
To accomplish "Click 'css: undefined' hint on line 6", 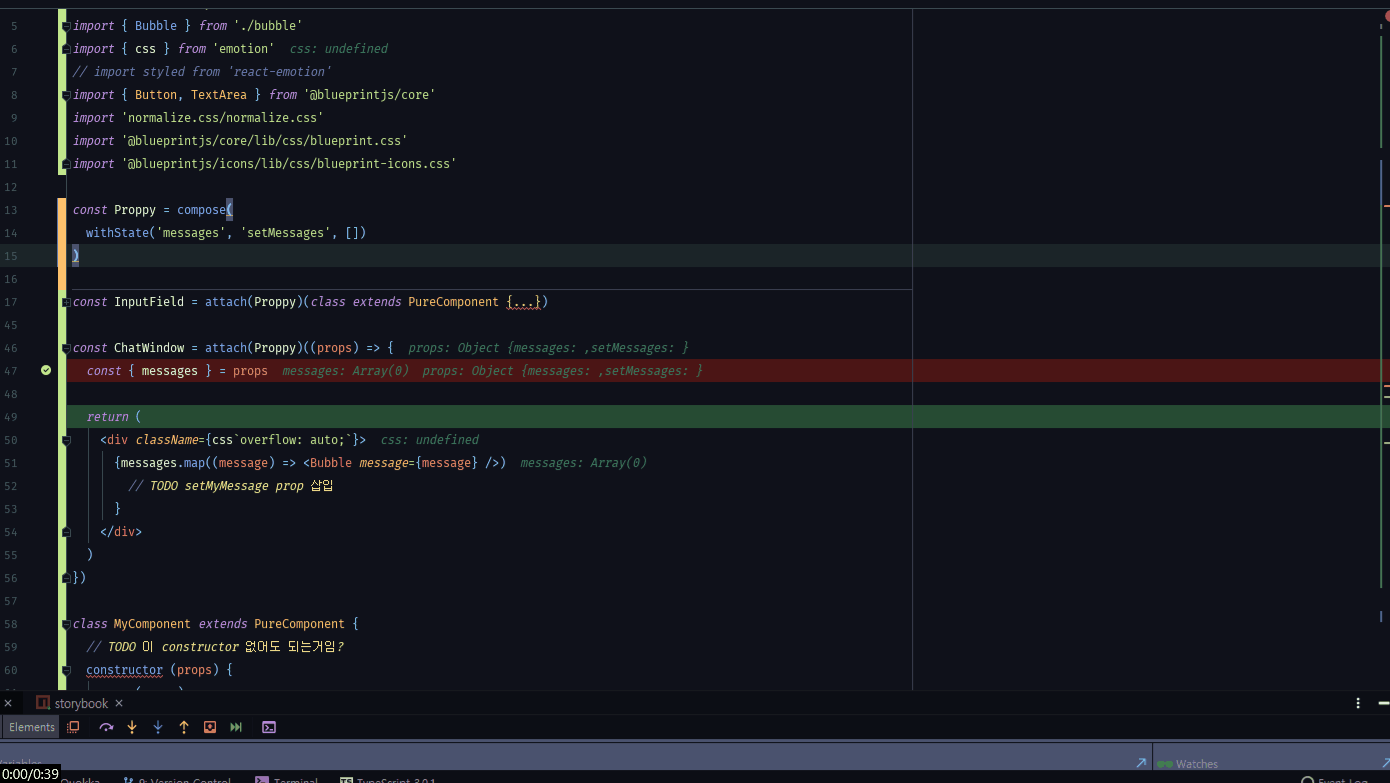I will (338, 49).
